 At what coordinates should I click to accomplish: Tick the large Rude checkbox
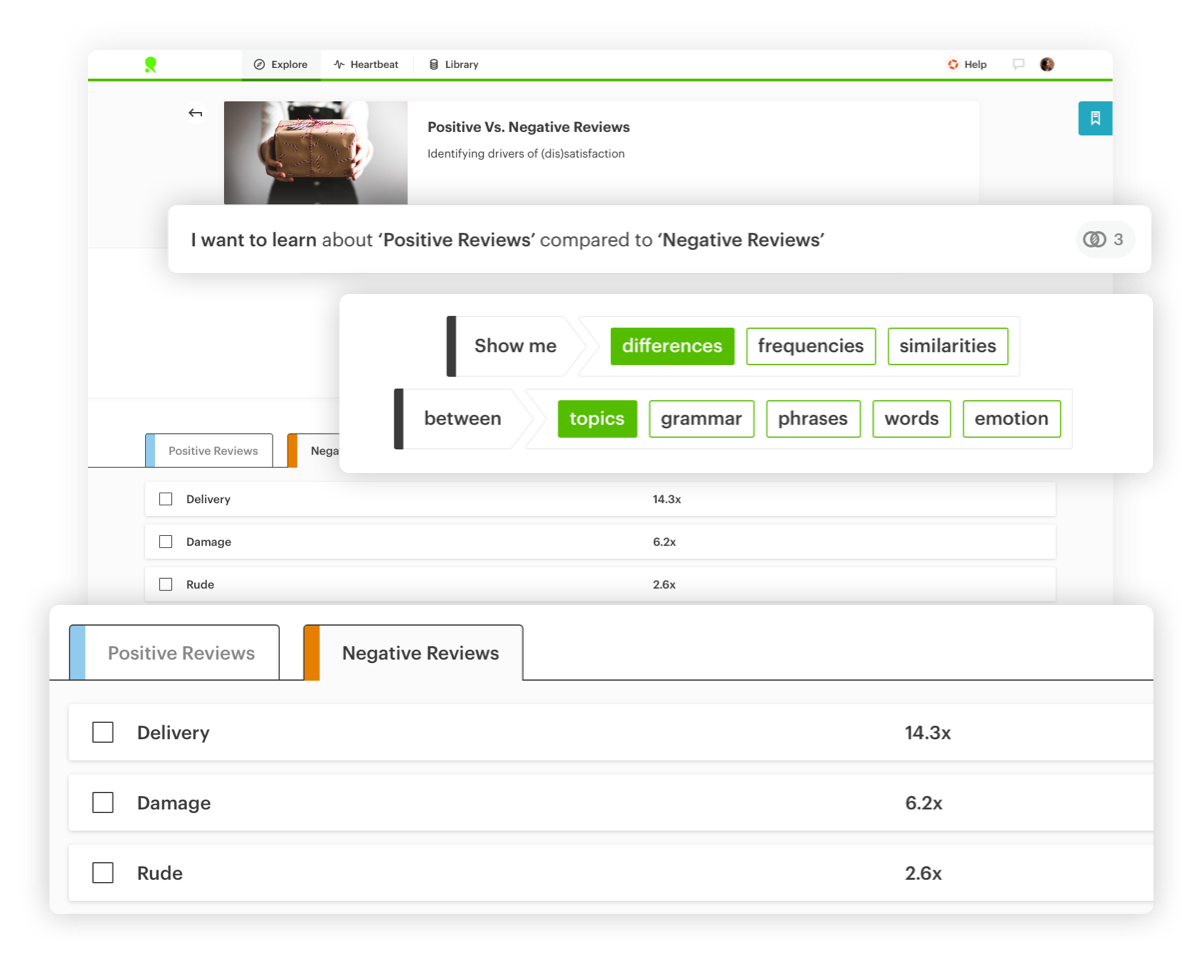(x=103, y=873)
